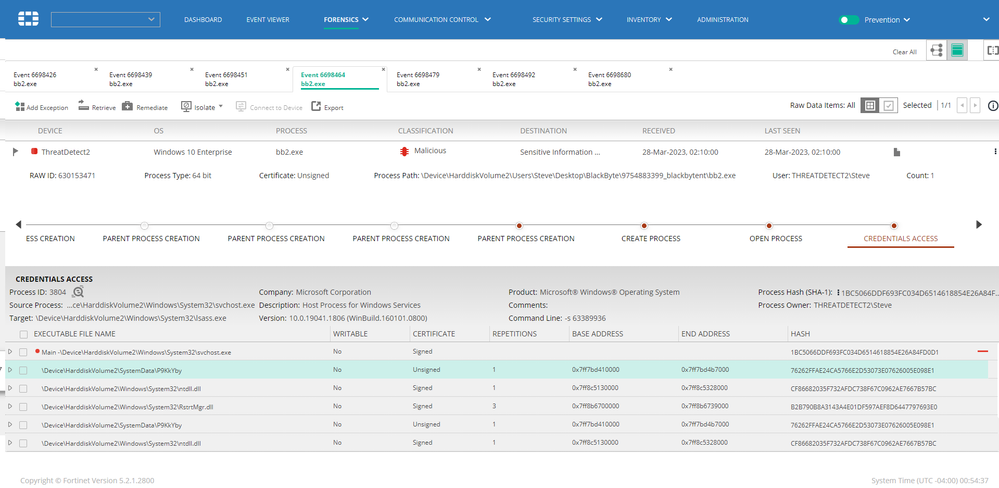The image size is (999, 488).
Task: Open the process search magnifier icon beside Process ID
Action: (78, 292)
